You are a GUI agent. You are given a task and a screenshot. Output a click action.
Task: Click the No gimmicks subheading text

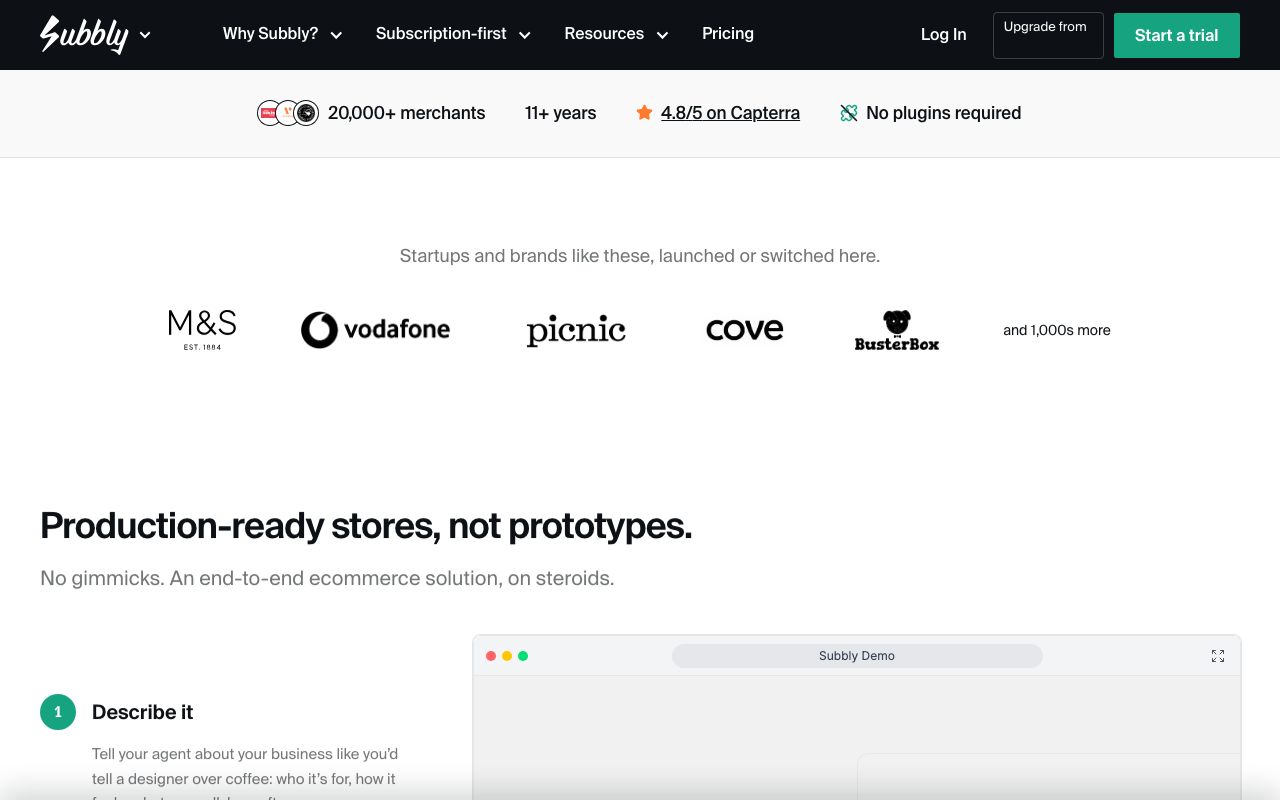coord(327,578)
